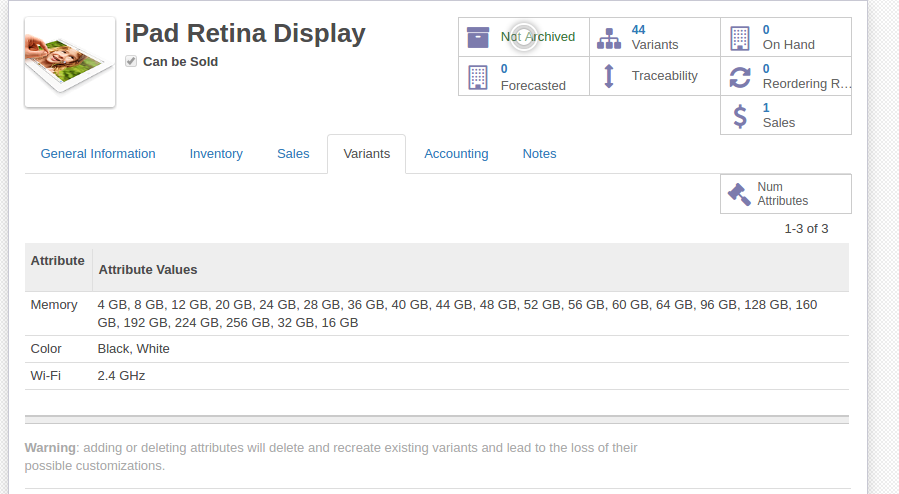Click the Reordering Rules refresh icon
899x494 pixels.
coord(740,77)
